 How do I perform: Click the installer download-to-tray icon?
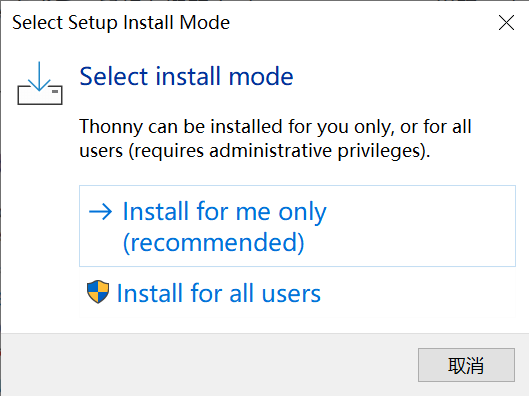(x=40, y=83)
